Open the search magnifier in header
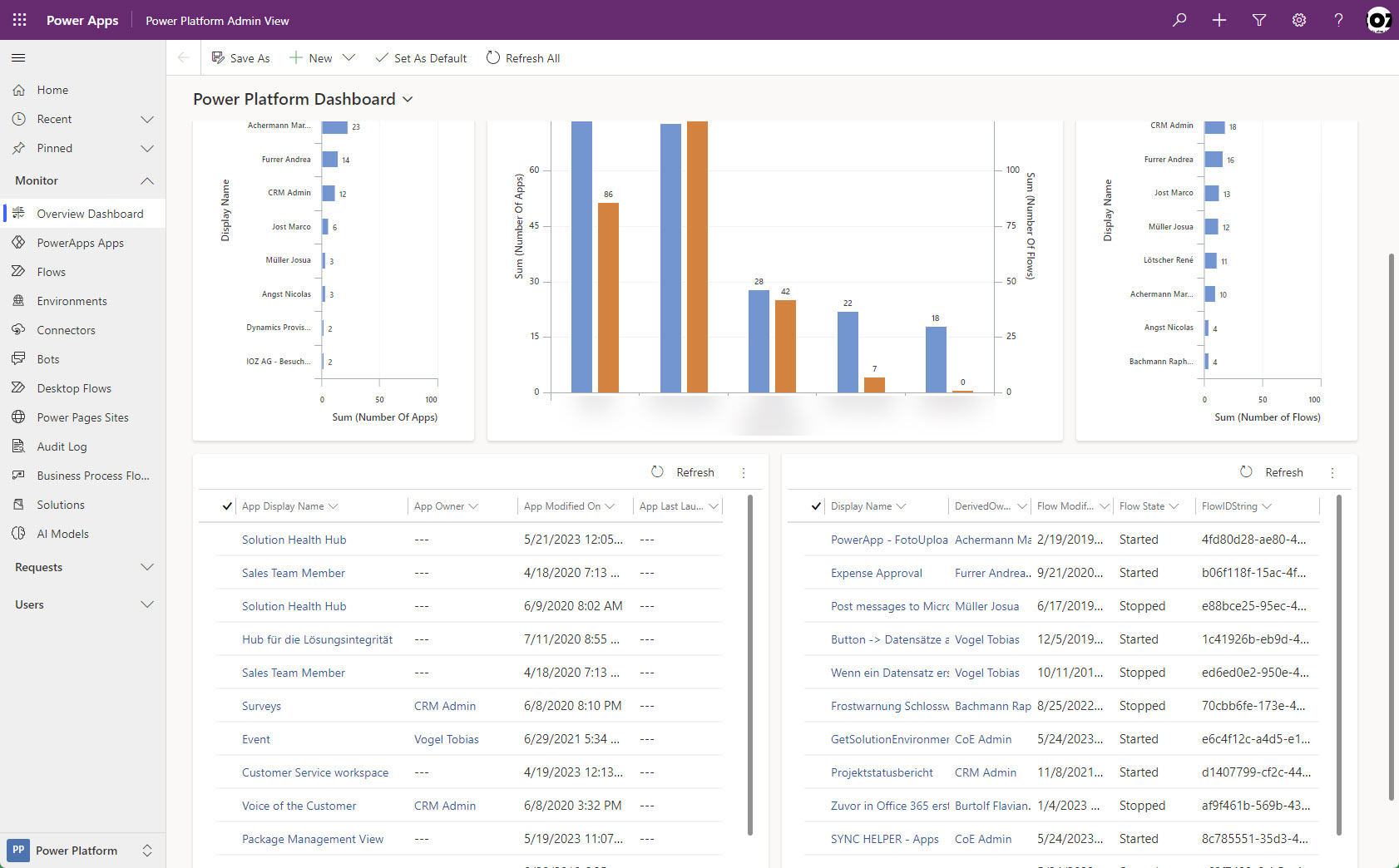This screenshot has width=1399, height=868. click(1179, 20)
